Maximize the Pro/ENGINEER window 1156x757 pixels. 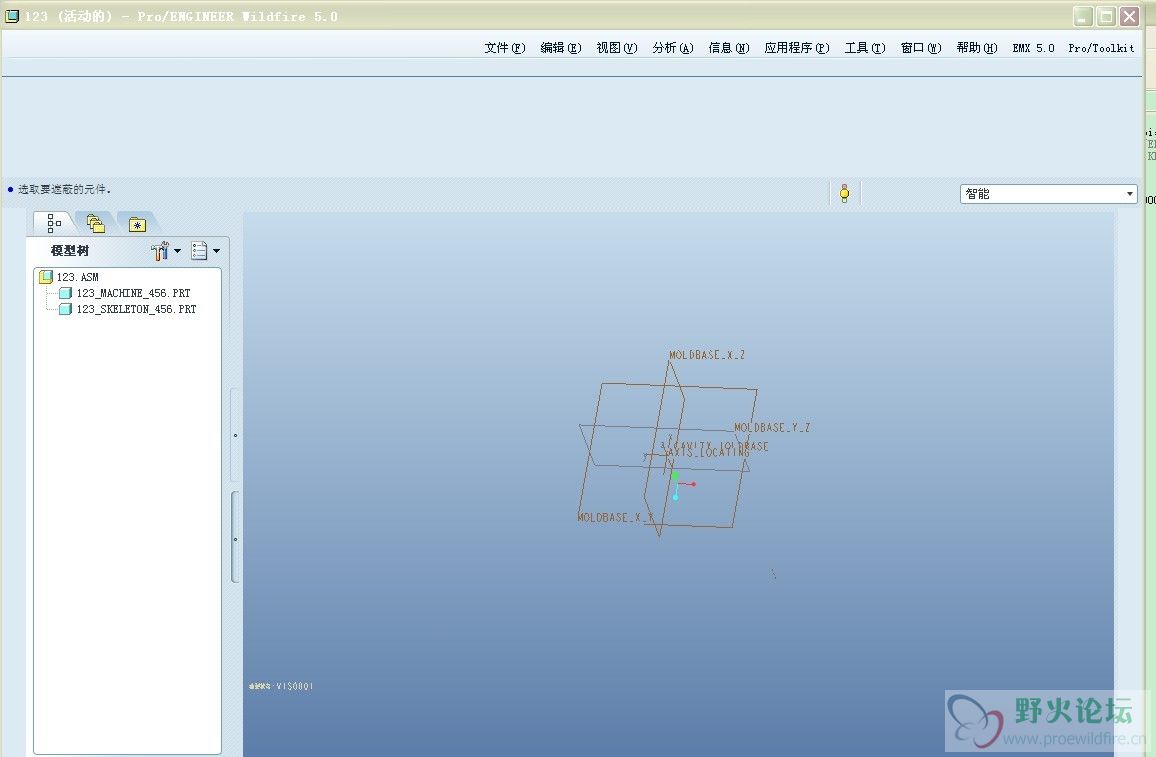tap(1106, 16)
